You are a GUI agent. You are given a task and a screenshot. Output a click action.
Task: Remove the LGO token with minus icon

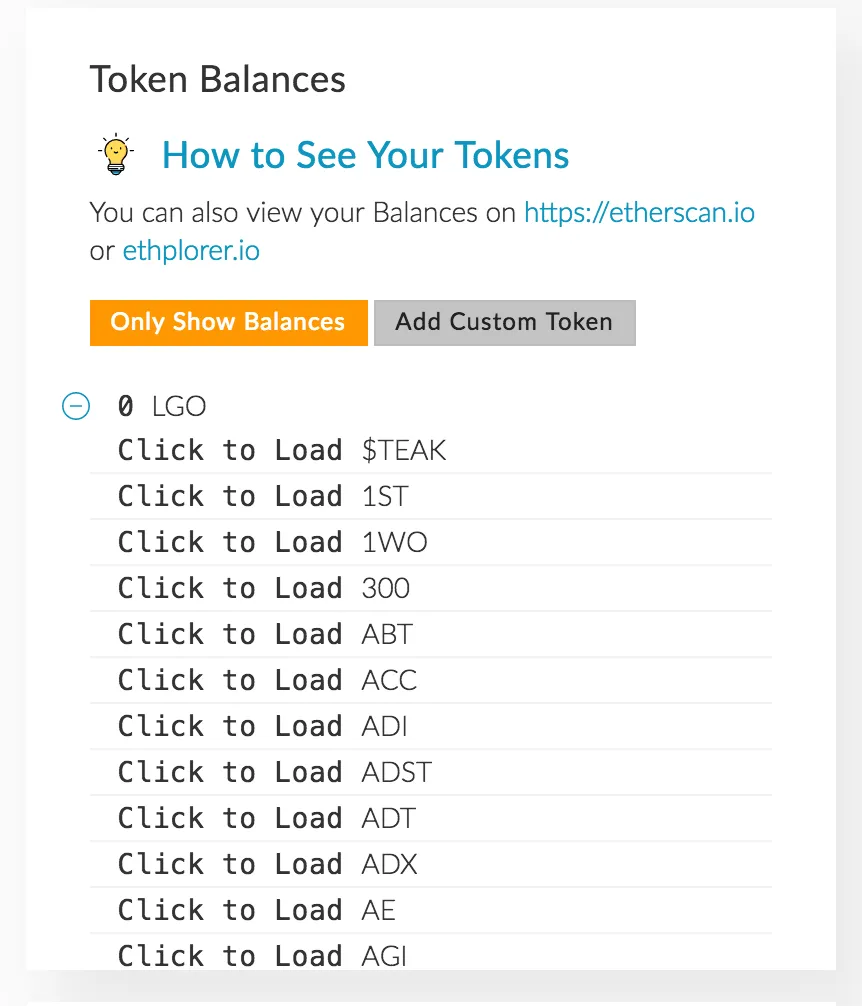point(76,406)
